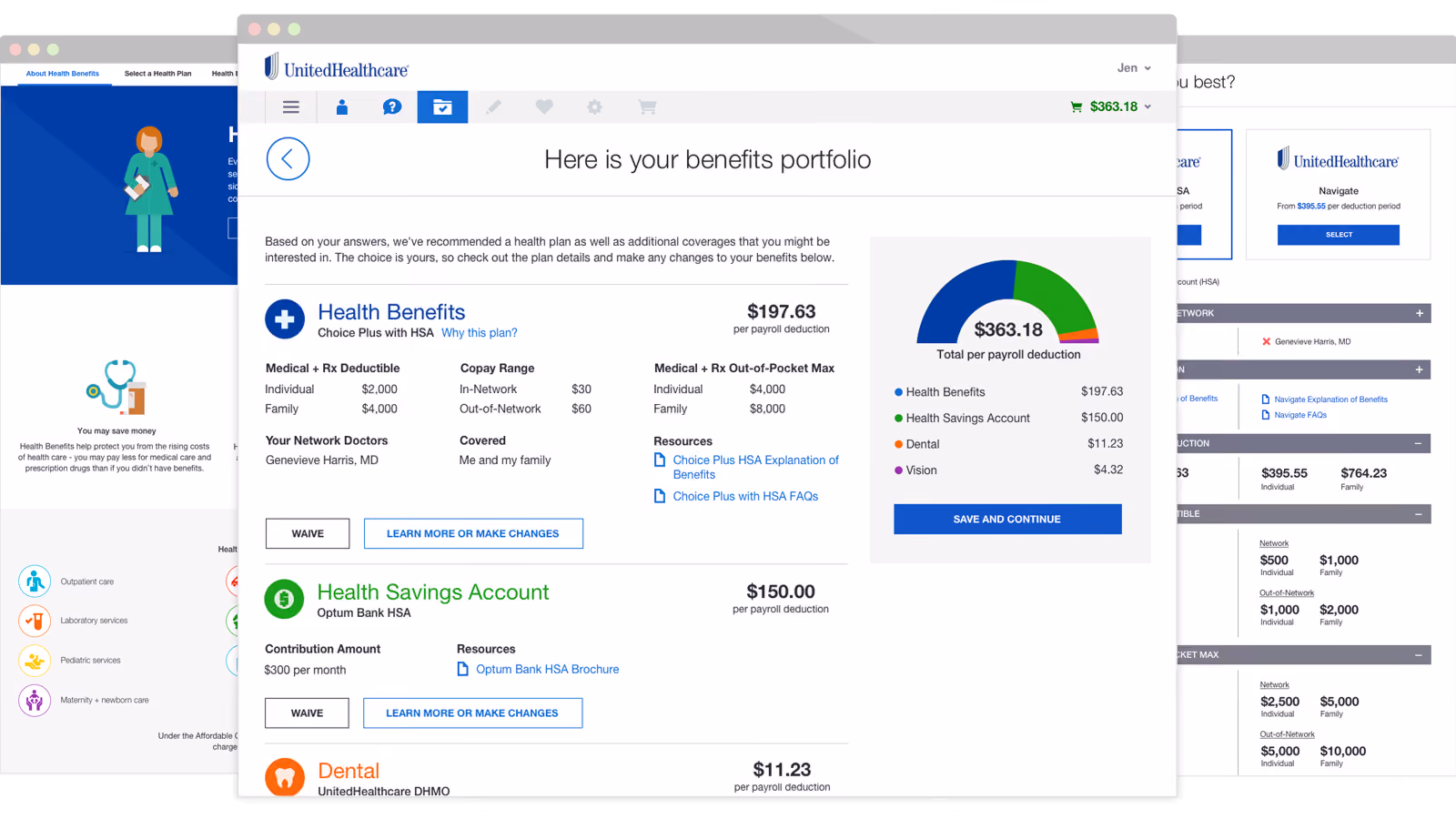Click the $197.63 Health Benefits deduction amount
This screenshot has width=1456, height=819.
[782, 311]
